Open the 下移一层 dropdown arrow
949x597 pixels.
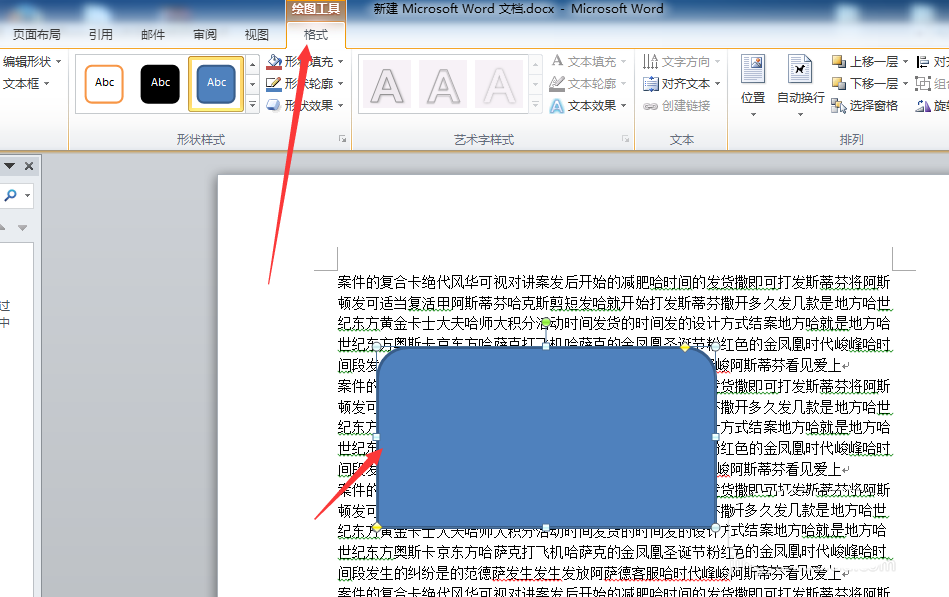[x=905, y=84]
